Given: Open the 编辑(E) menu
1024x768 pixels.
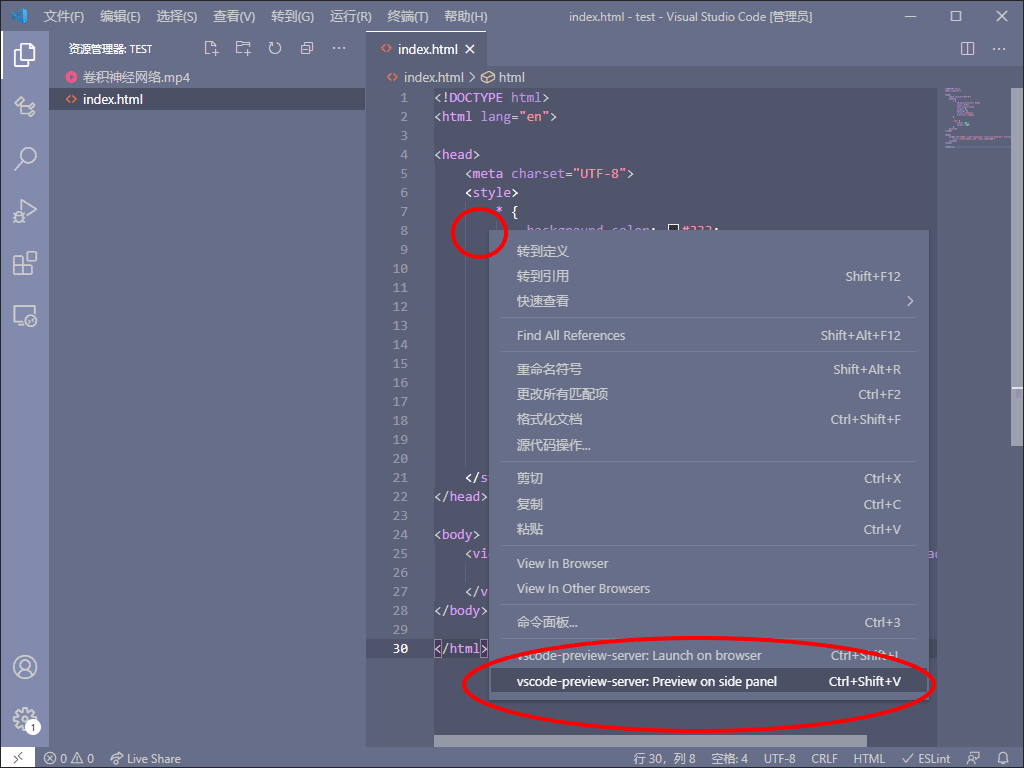Looking at the screenshot, I should 120,16.
